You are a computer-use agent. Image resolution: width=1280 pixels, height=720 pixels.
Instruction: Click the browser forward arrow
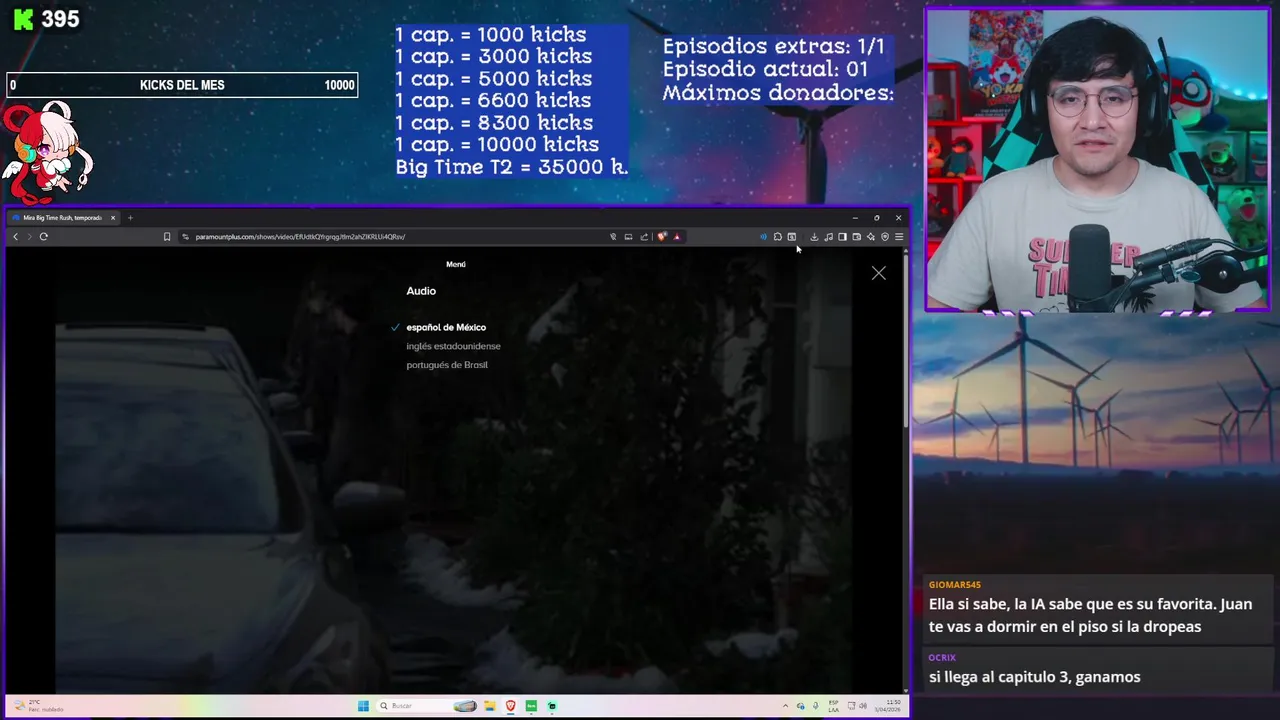click(x=29, y=237)
